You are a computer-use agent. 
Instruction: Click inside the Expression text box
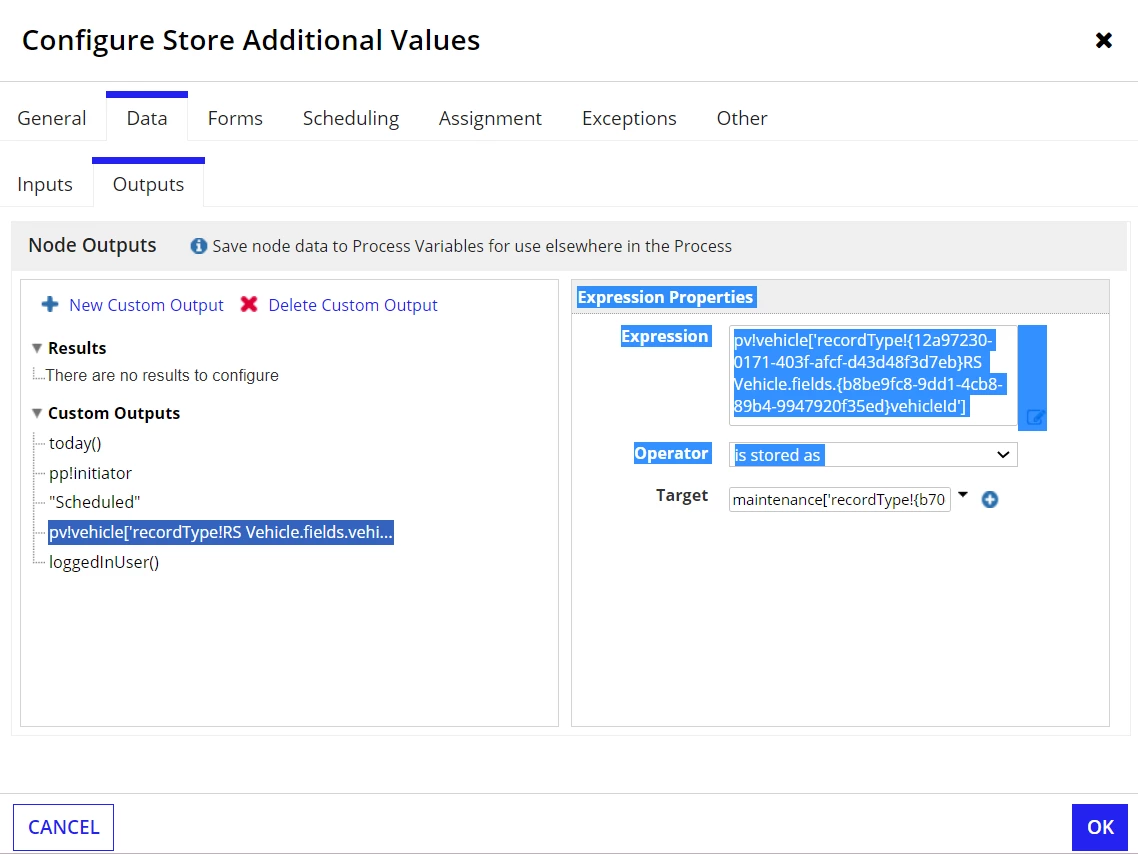pyautogui.click(x=873, y=375)
